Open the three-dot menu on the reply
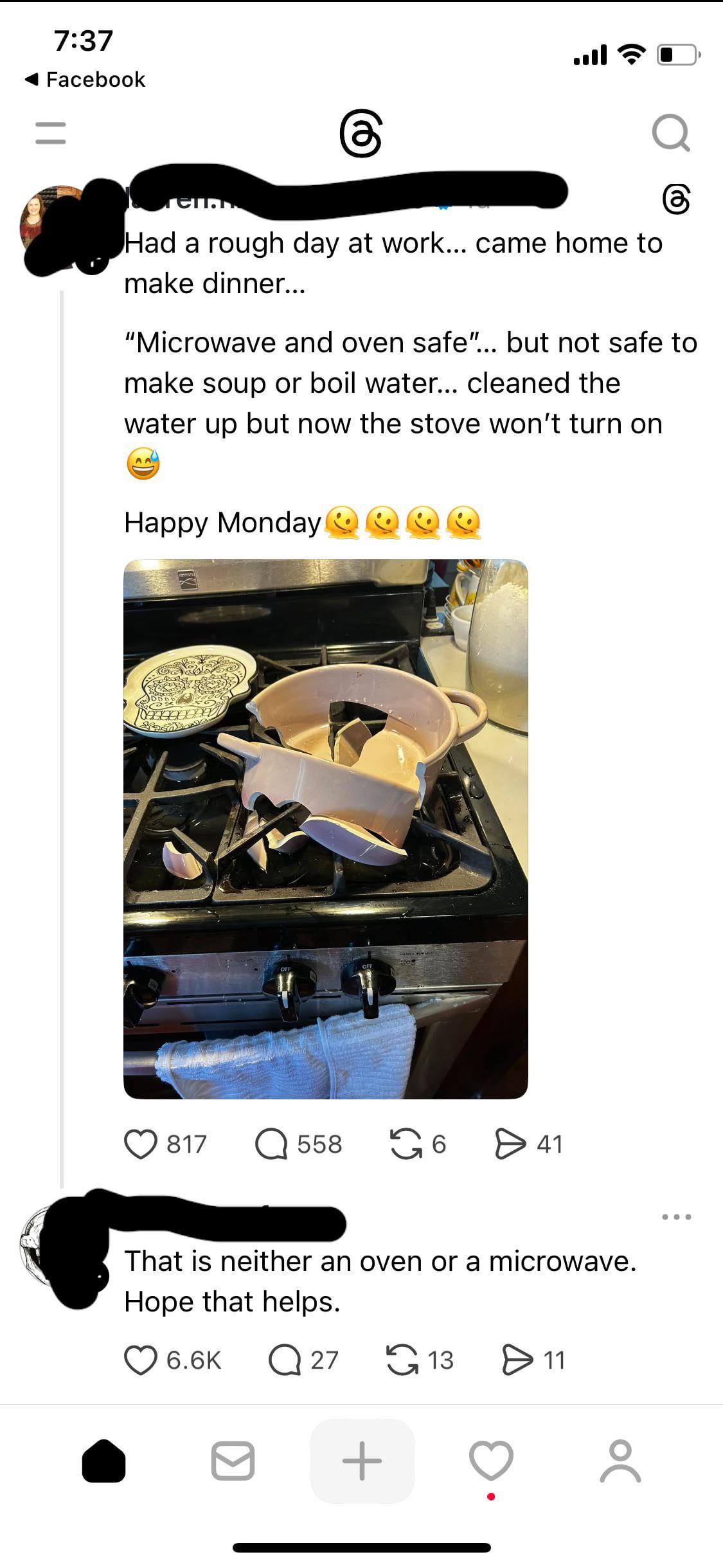 (676, 1216)
